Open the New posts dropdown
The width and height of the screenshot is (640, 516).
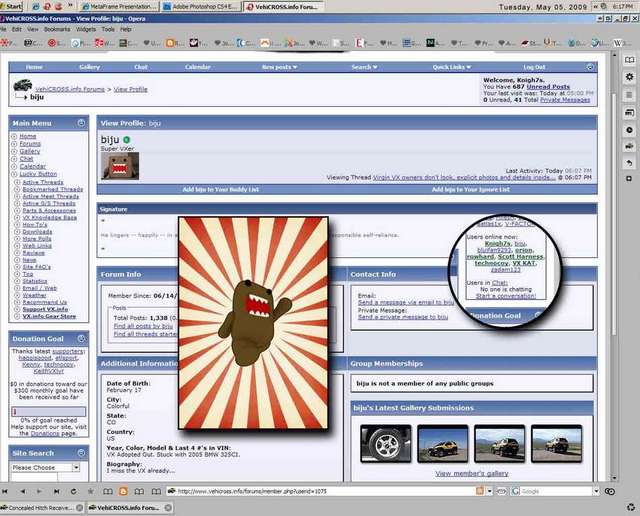[x=280, y=67]
